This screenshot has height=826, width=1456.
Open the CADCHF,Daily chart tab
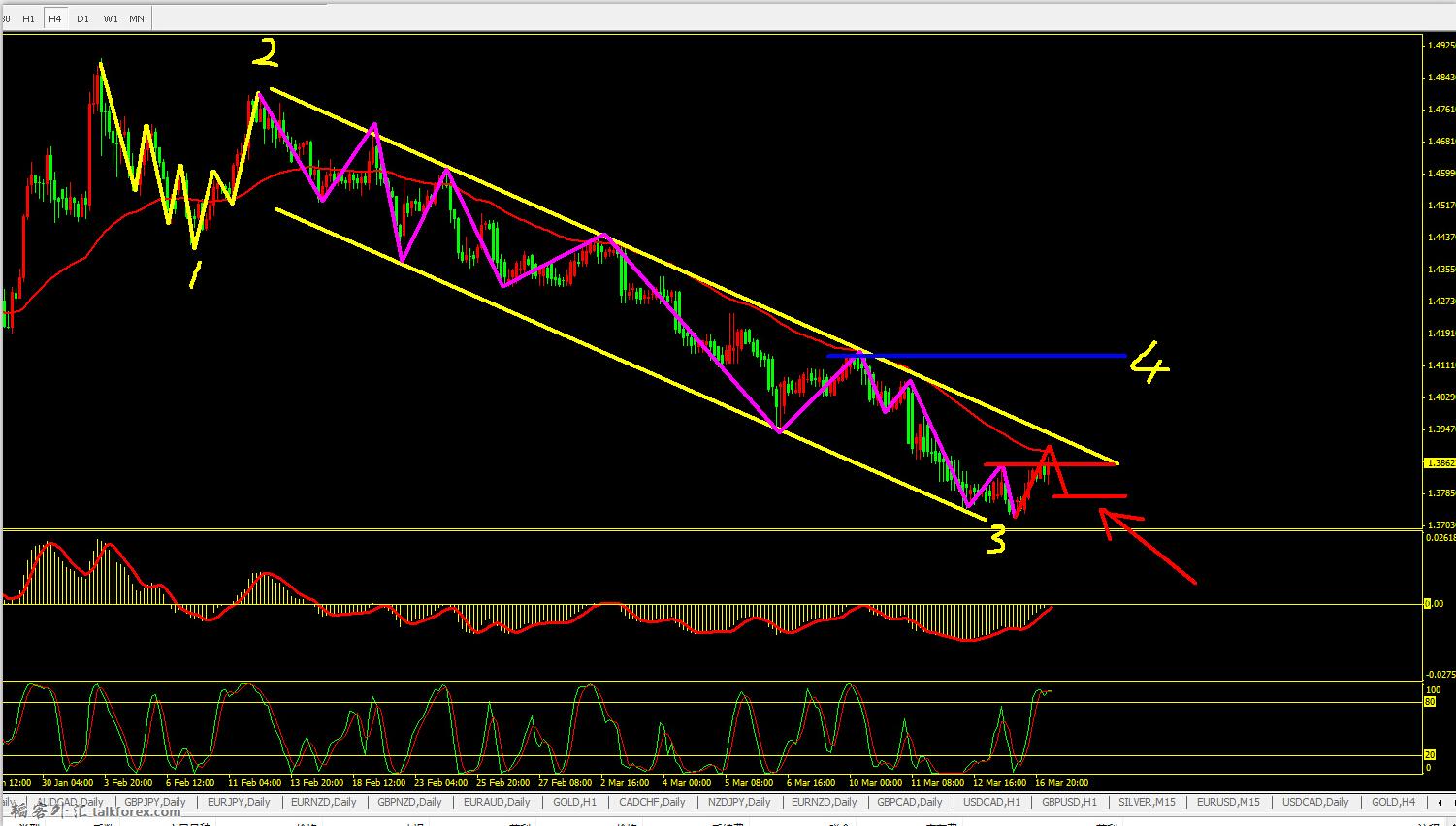[x=652, y=802]
